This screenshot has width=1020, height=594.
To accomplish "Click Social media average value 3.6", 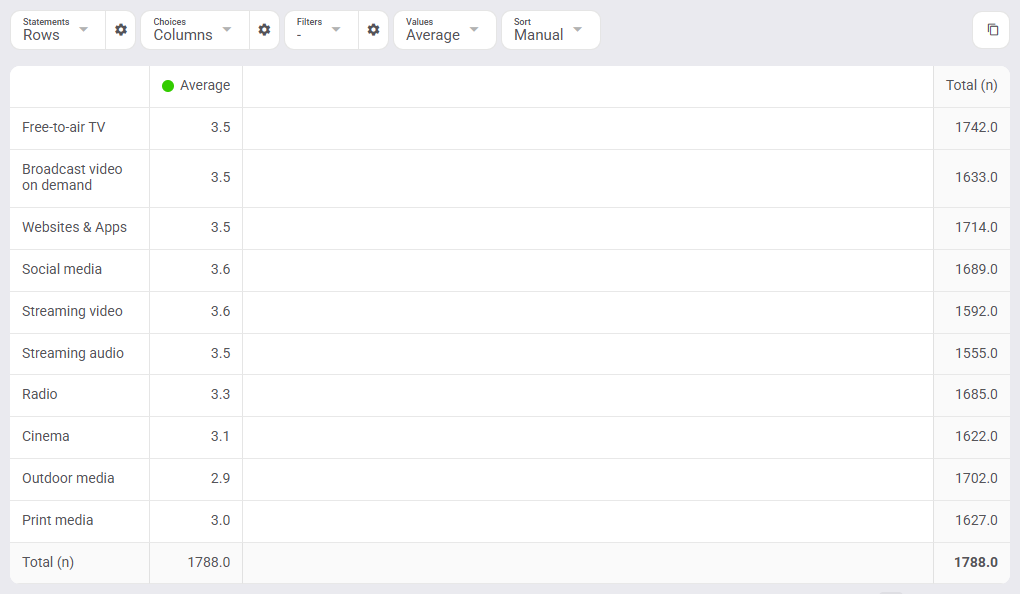I will click(221, 269).
